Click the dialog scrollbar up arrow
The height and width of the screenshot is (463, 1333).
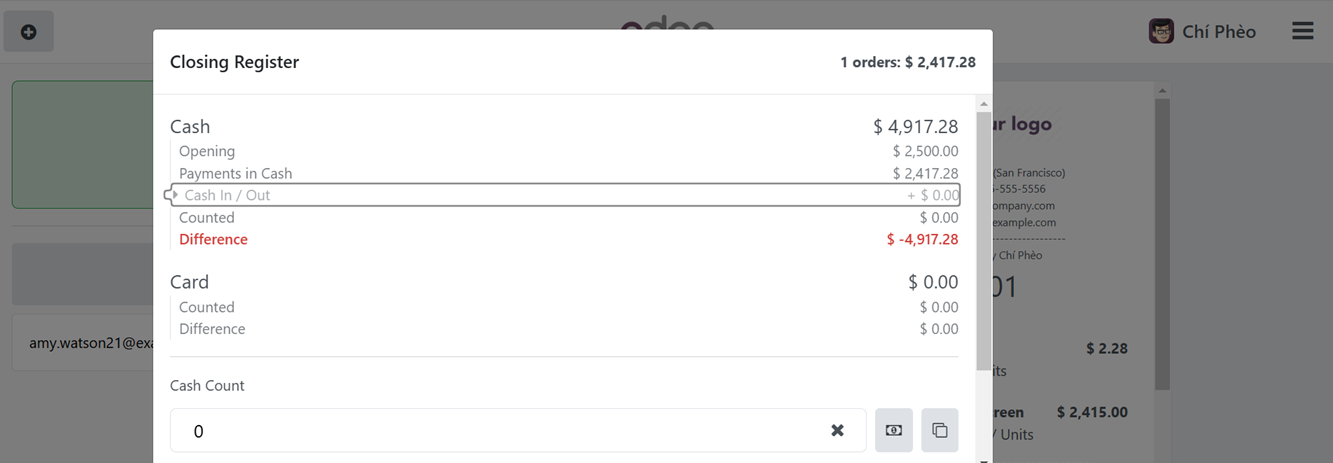point(984,104)
